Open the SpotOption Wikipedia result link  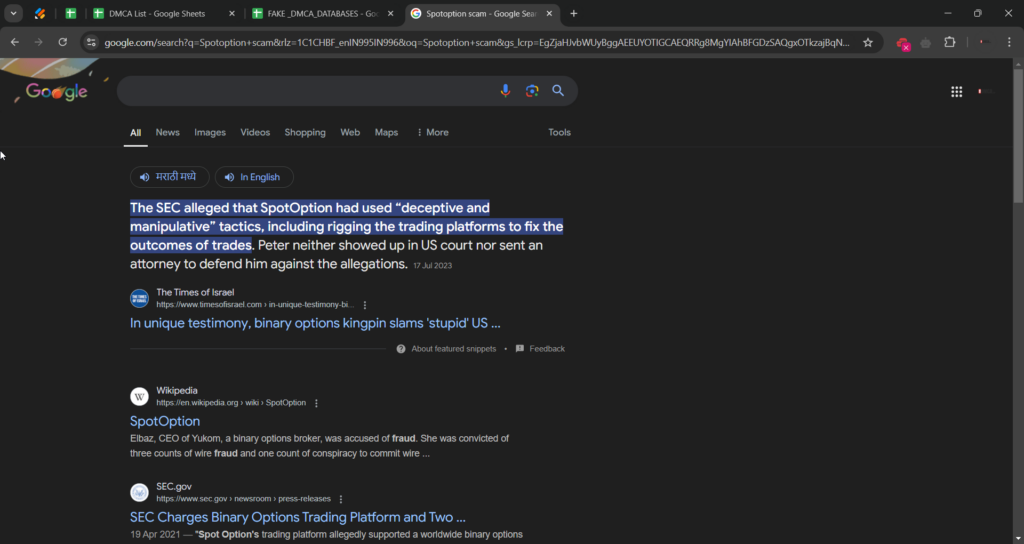[165, 421]
